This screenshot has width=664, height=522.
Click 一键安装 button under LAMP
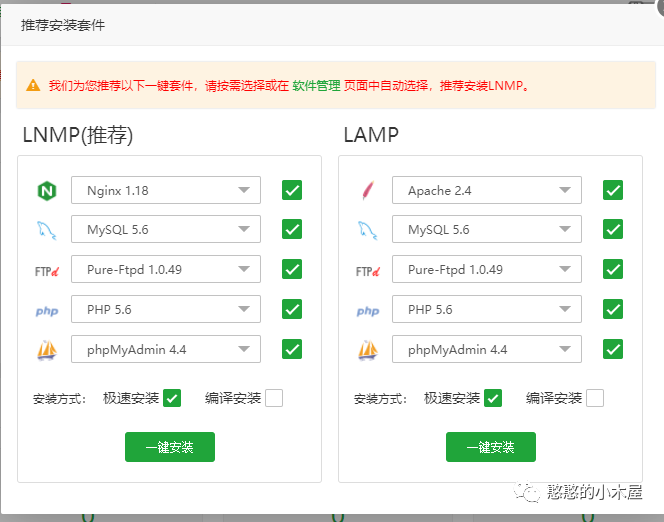tap(491, 447)
